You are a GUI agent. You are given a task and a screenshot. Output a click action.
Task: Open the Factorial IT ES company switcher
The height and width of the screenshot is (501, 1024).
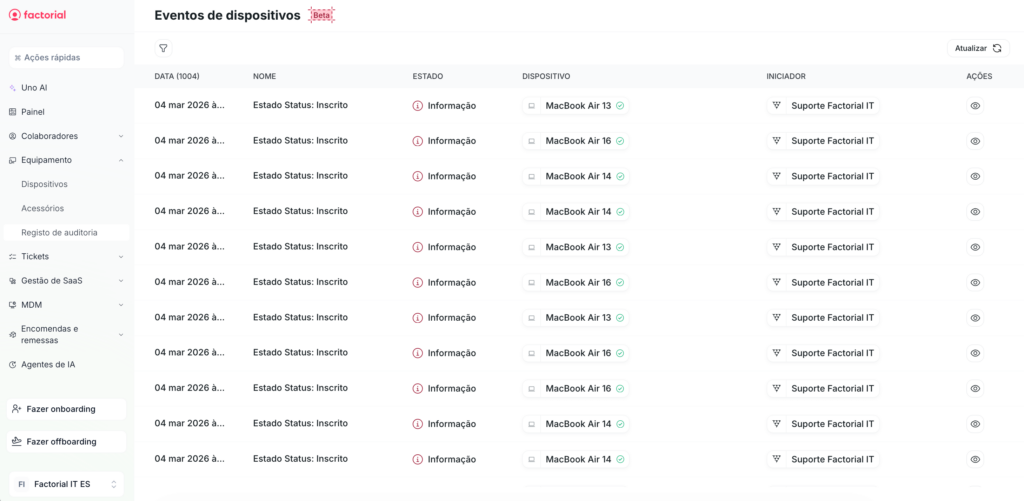pyautogui.click(x=66, y=484)
